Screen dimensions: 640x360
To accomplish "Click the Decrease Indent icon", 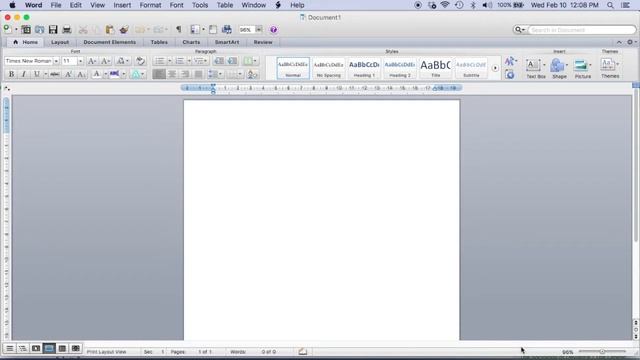I will click(x=219, y=61).
